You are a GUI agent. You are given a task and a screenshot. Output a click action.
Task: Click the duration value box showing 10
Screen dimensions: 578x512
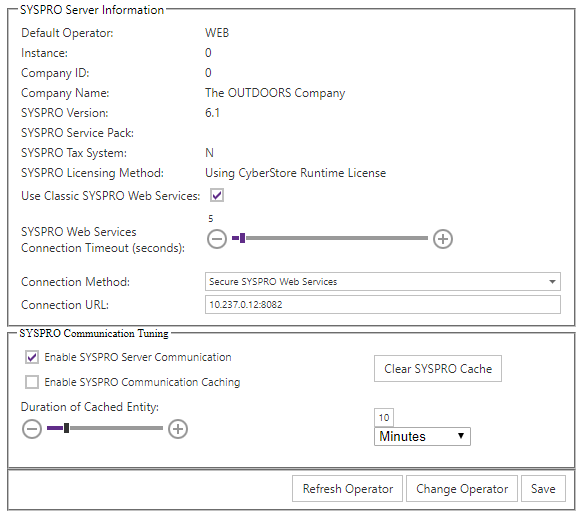pos(384,418)
